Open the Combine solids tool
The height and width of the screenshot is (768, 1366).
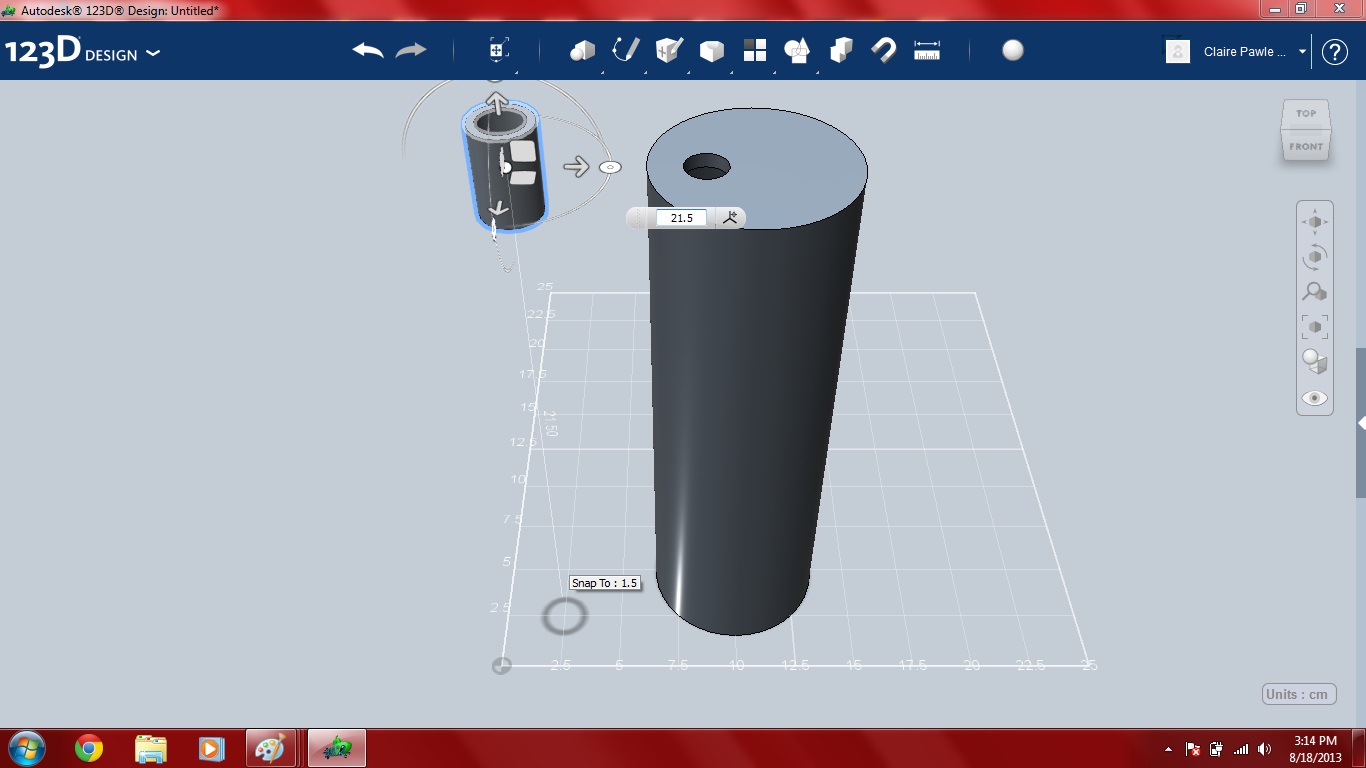(841, 50)
